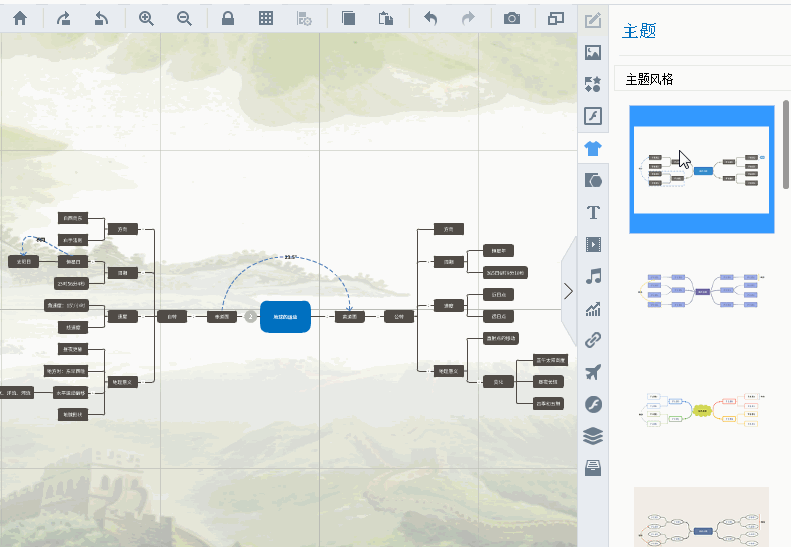Screen dimensions: 791x547
Task: Select the 四季和五带 node
Action: pyautogui.click(x=548, y=404)
